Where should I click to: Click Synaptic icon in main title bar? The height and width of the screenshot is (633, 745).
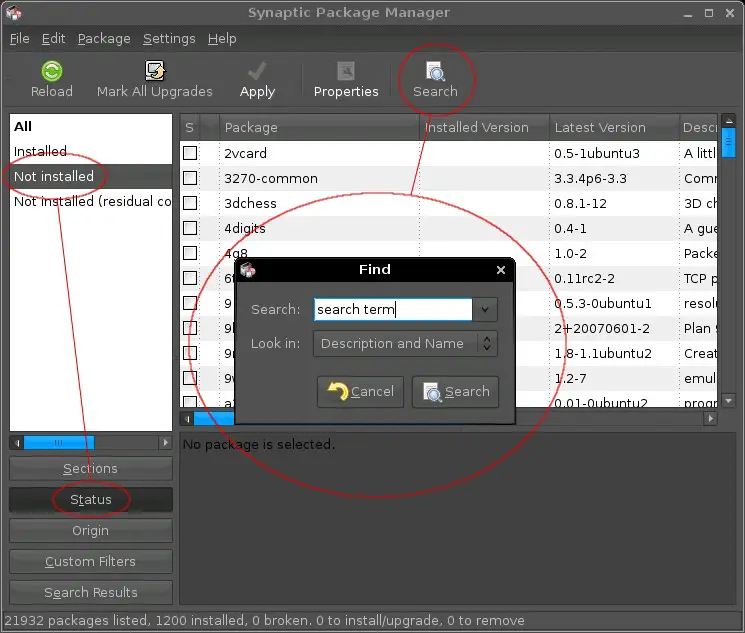[x=13, y=13]
